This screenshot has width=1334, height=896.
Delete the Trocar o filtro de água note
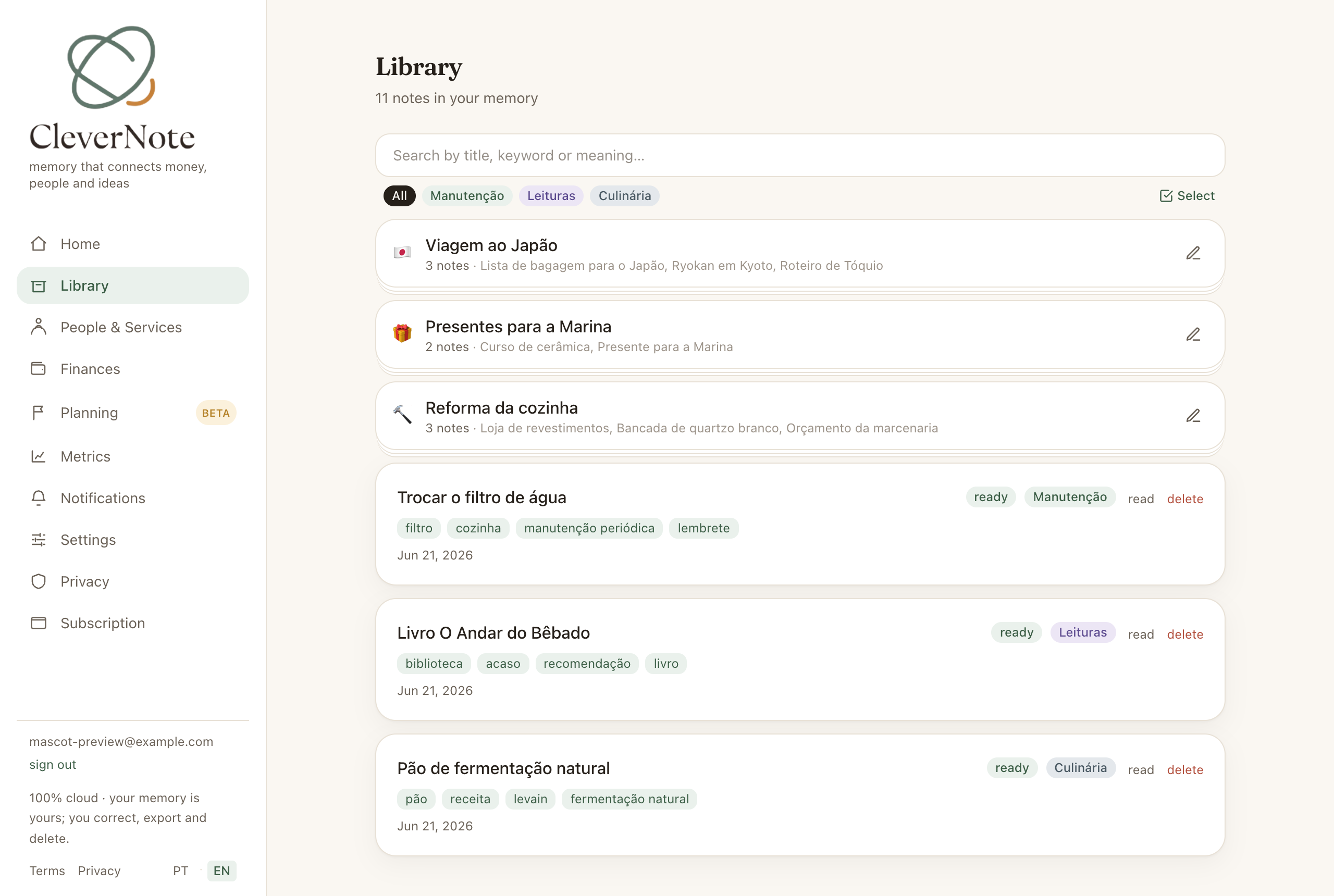click(x=1185, y=499)
